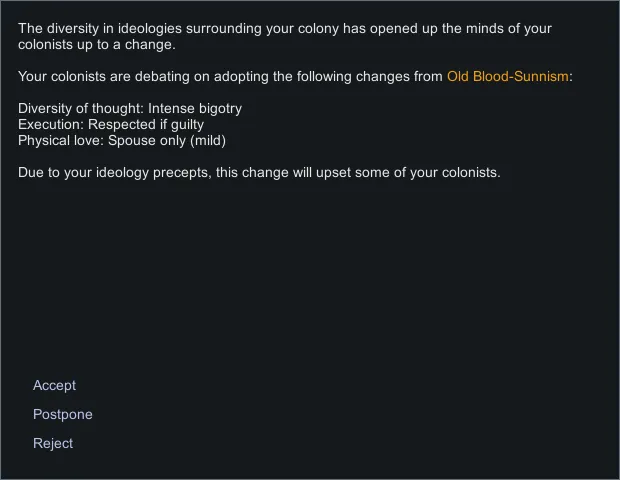Click the 'colonists up to a change' text

point(95,44)
